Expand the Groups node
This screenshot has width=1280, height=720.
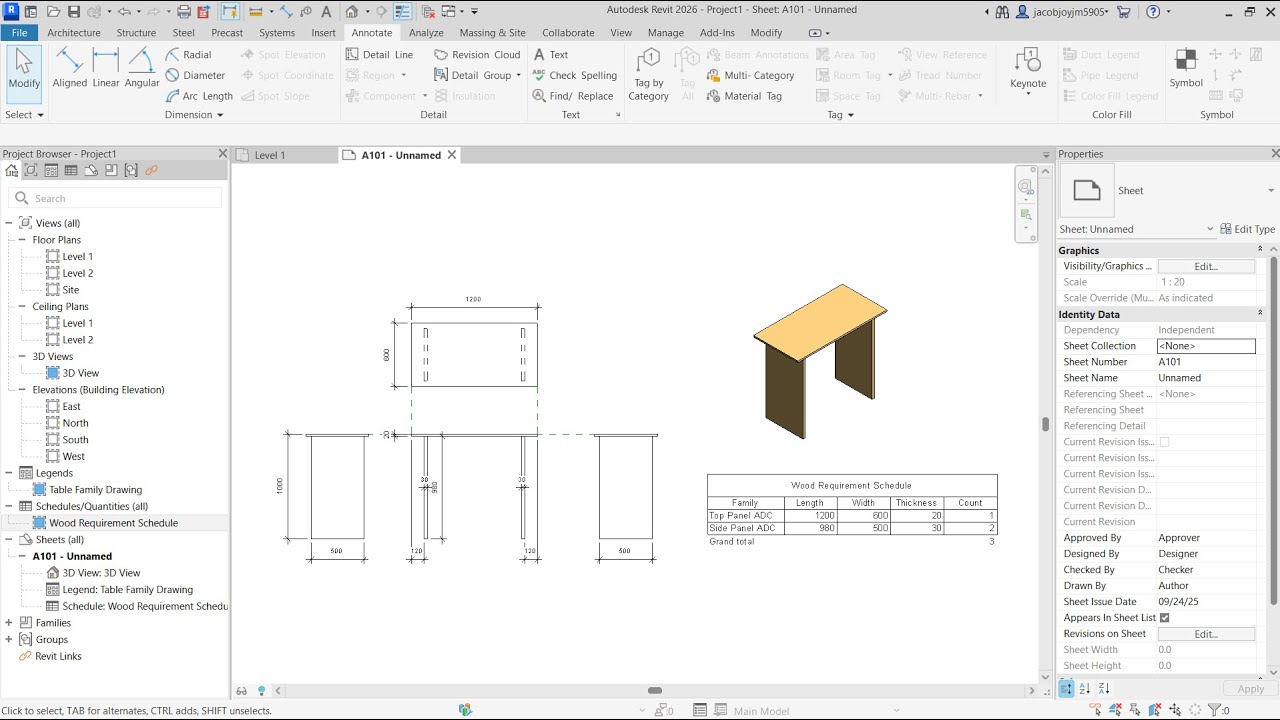point(9,640)
